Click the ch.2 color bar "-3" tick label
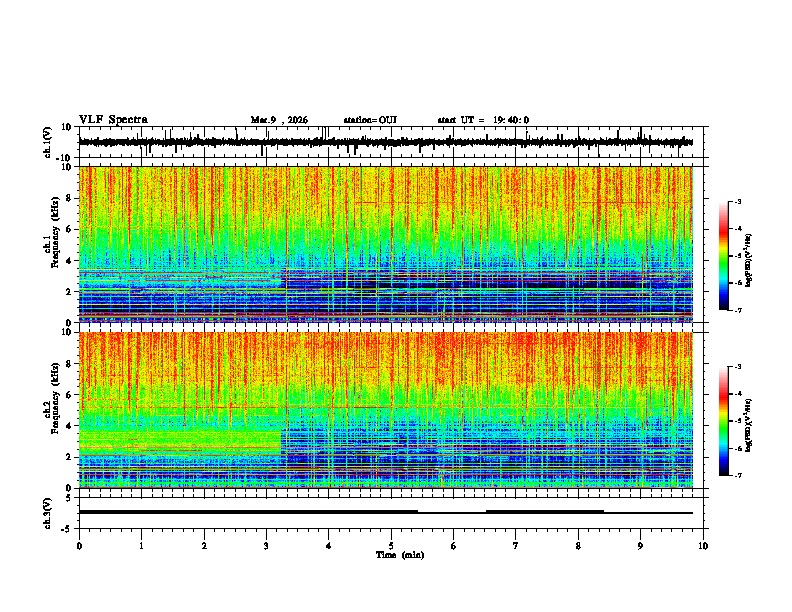The height and width of the screenshot is (612, 792). point(737,367)
